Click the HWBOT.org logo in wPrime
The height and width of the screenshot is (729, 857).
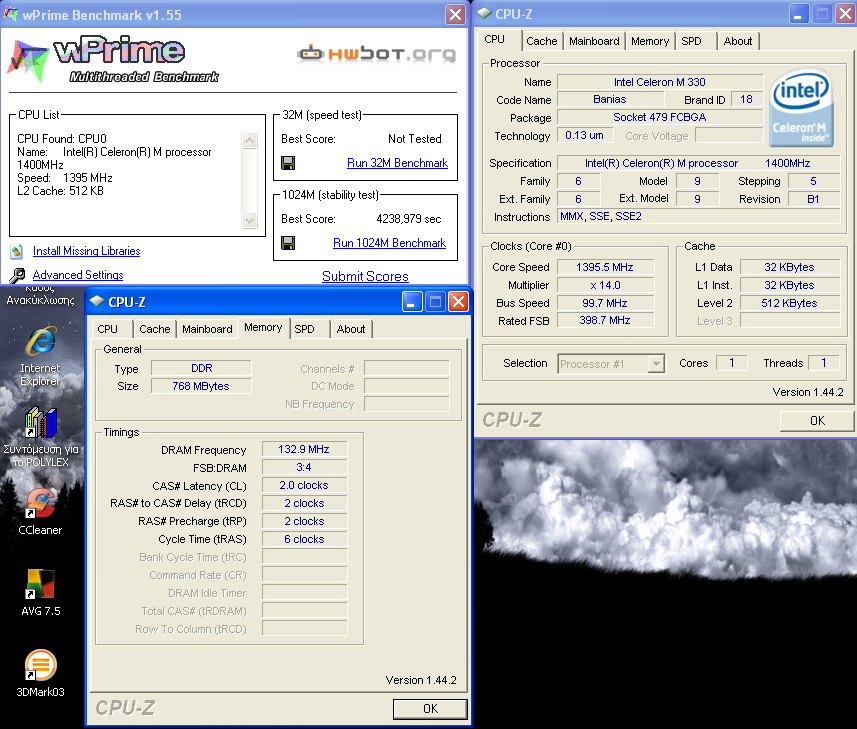pyautogui.click(x=377, y=54)
